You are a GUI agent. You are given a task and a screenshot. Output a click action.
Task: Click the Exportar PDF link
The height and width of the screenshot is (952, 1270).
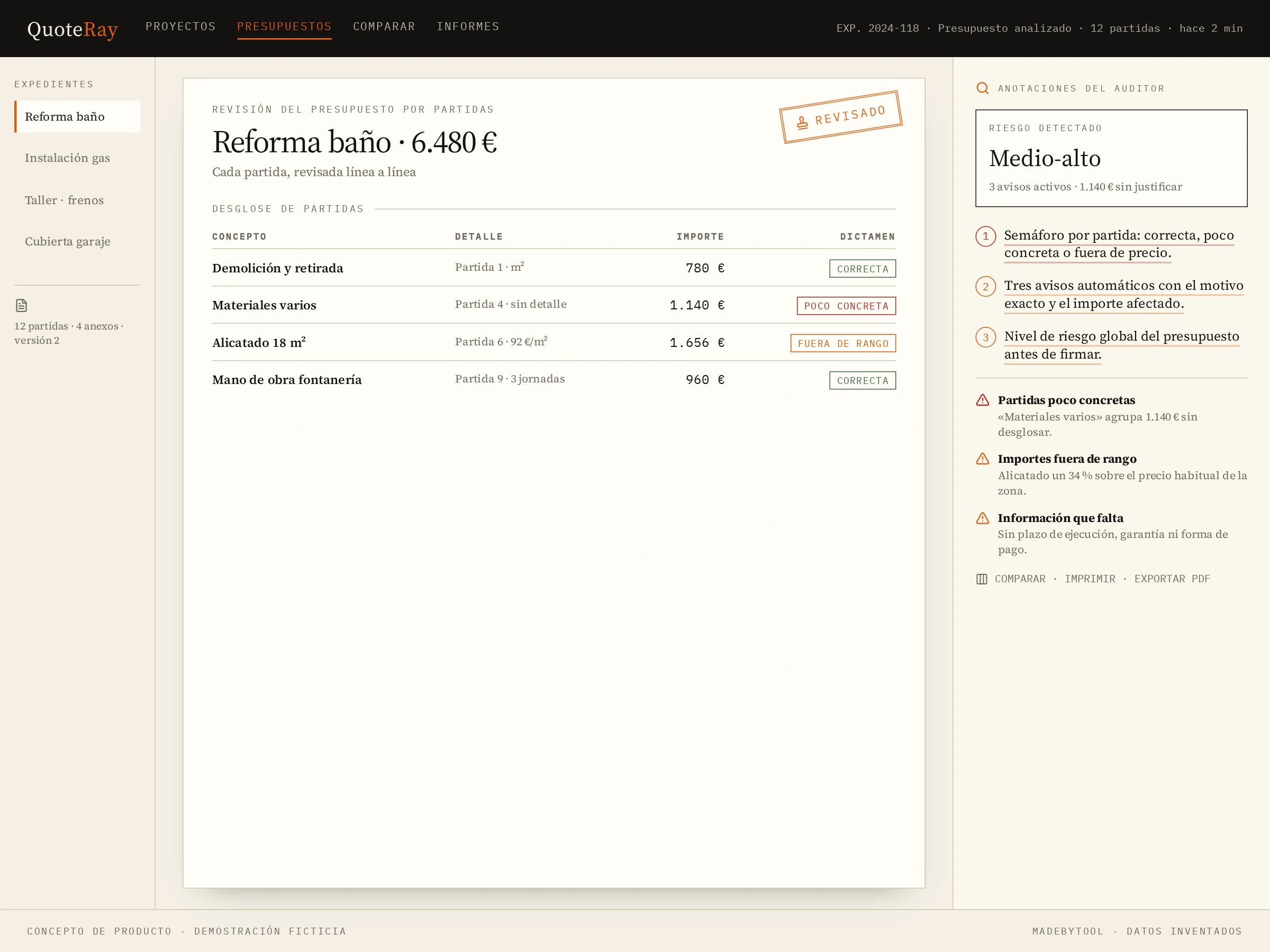pos(1172,579)
